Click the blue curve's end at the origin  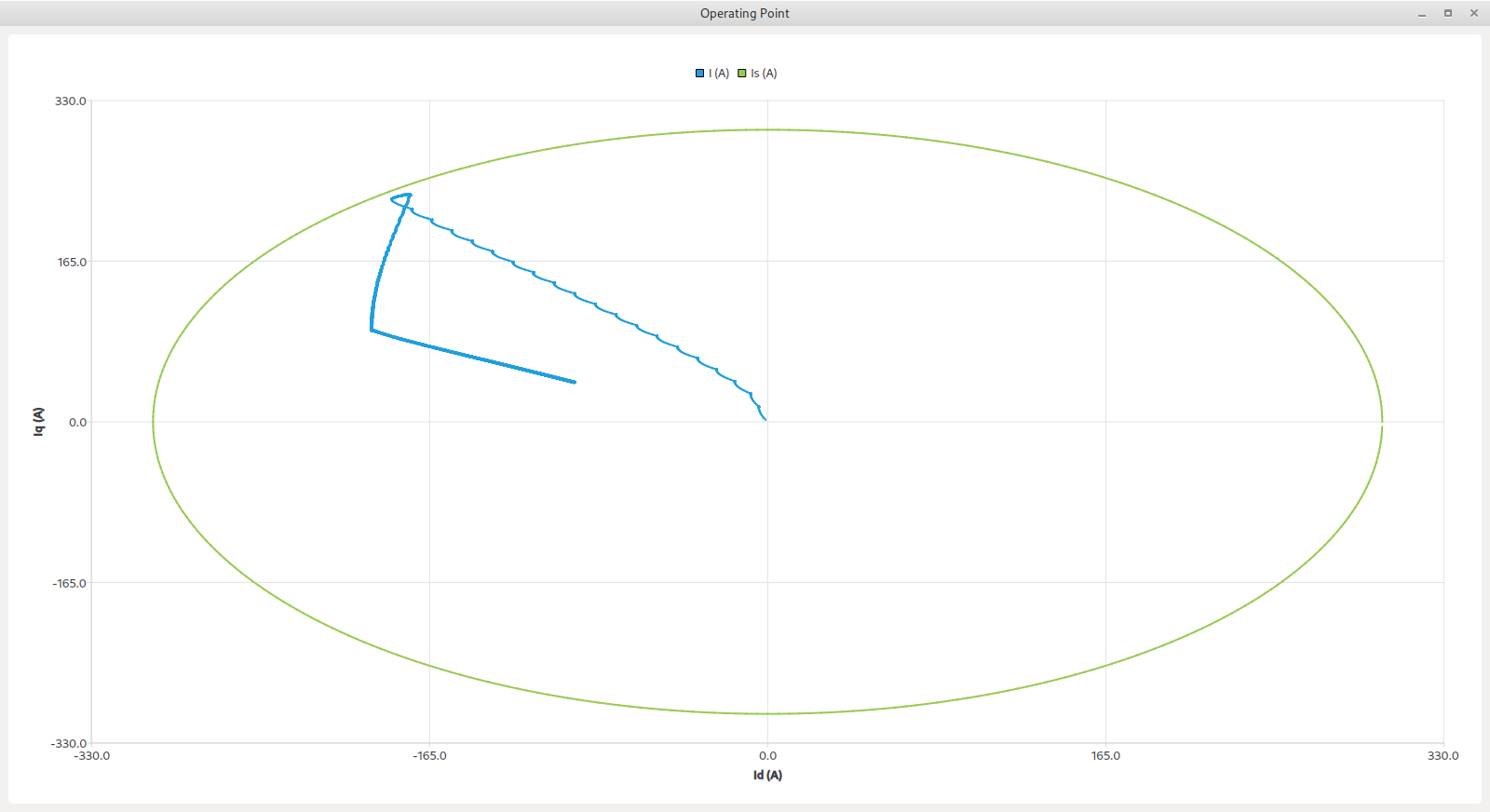point(765,420)
